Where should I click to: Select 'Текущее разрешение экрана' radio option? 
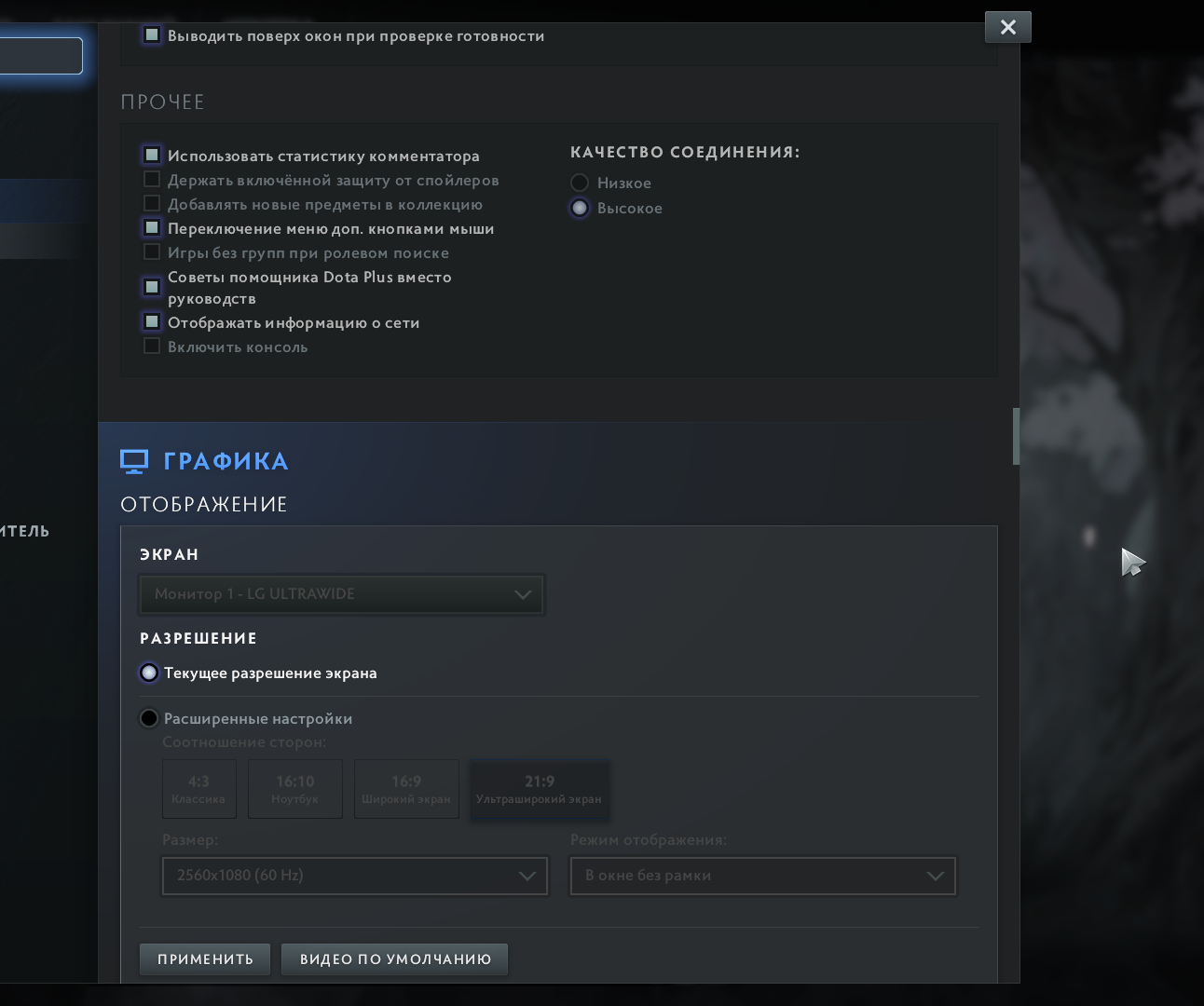(149, 673)
